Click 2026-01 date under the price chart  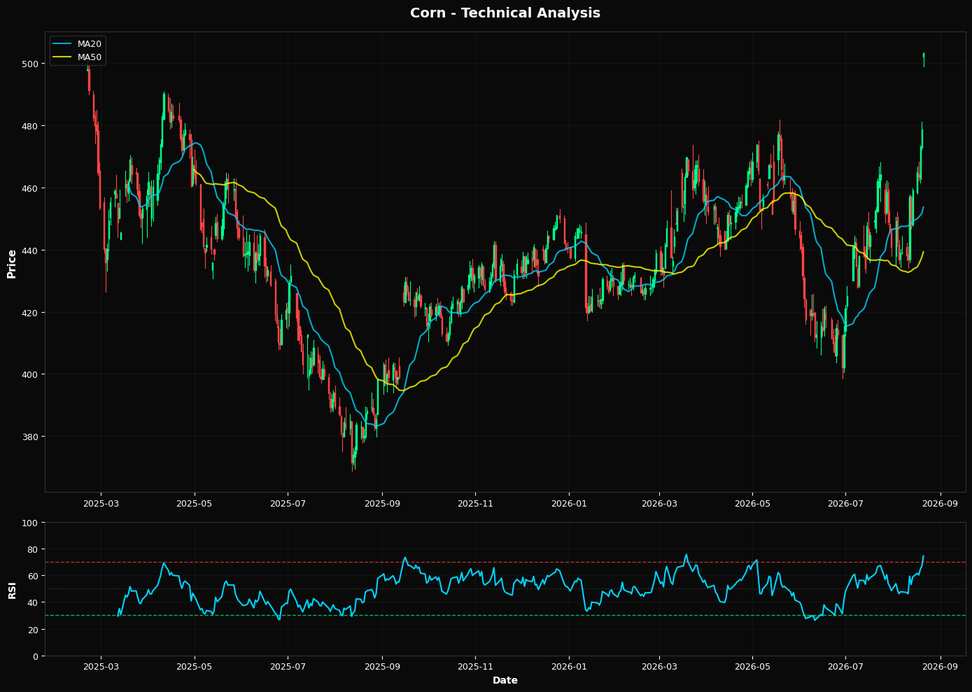click(569, 504)
